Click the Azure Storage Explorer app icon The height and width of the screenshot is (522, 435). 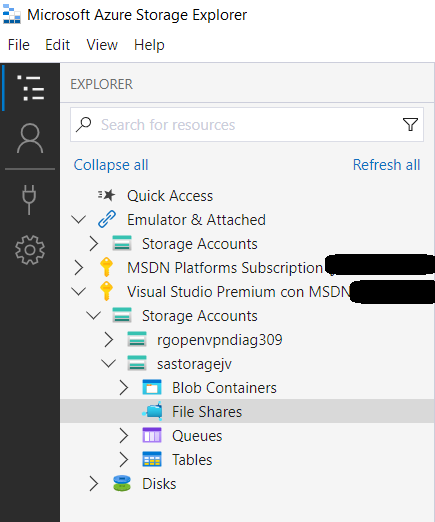(12, 14)
